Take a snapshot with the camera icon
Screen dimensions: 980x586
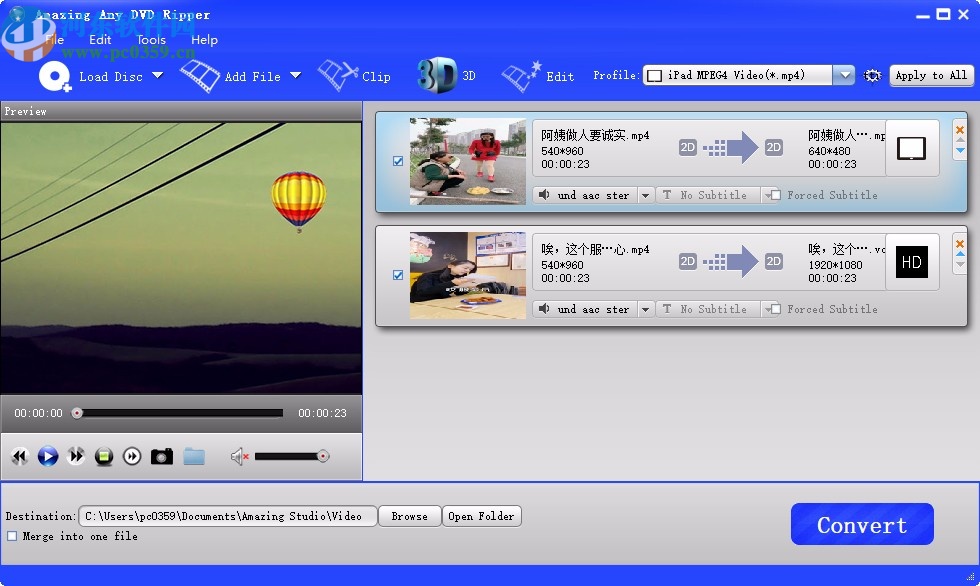[162, 456]
